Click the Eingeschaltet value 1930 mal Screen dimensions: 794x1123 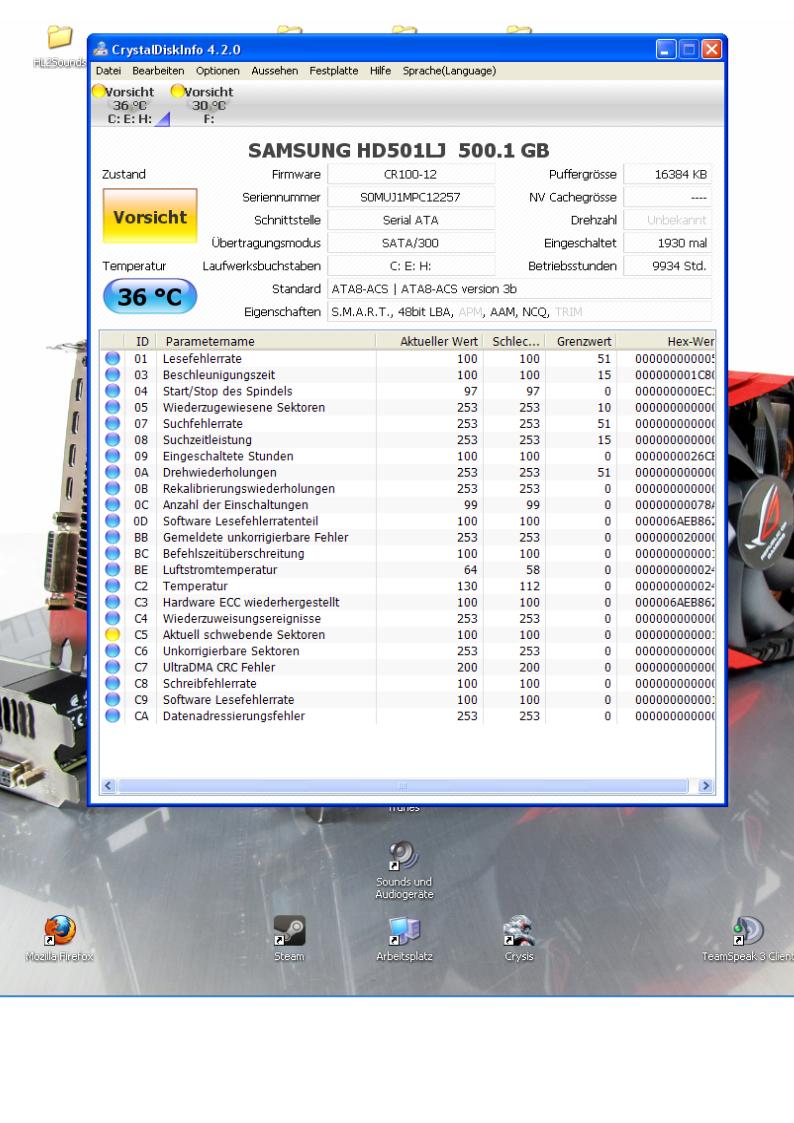(667, 243)
